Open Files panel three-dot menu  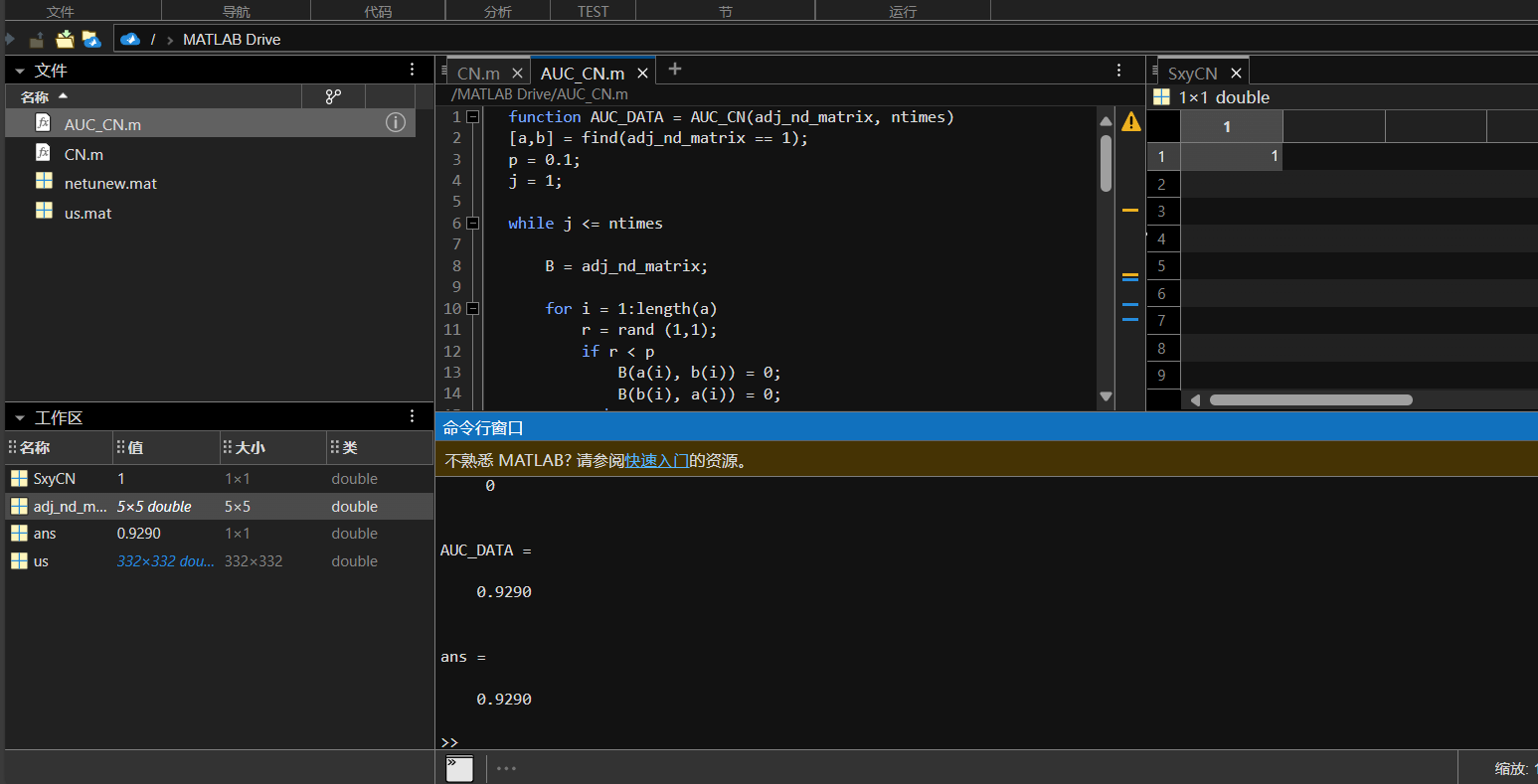coord(413,70)
